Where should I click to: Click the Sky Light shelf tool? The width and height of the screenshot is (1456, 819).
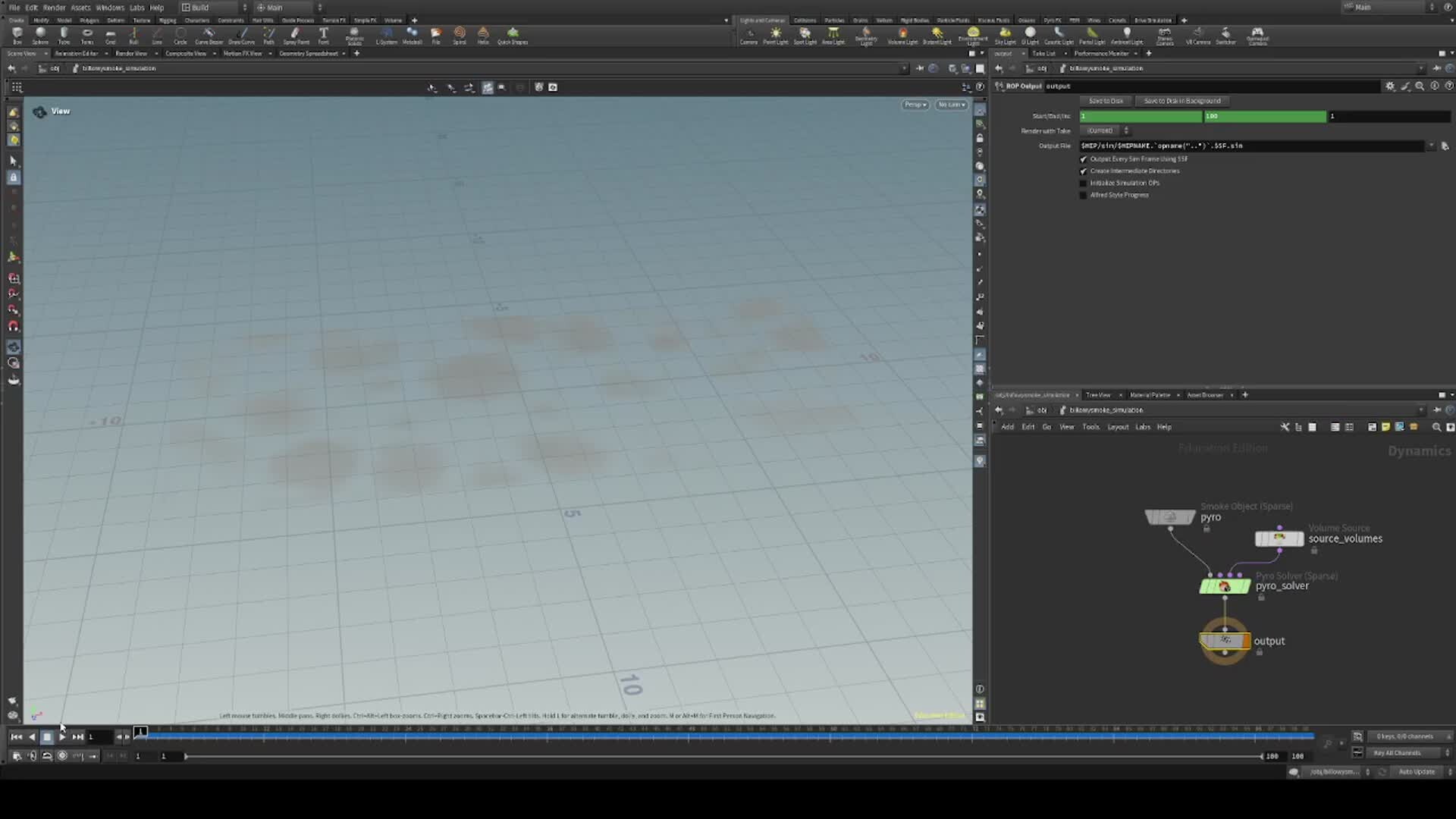pyautogui.click(x=1005, y=34)
